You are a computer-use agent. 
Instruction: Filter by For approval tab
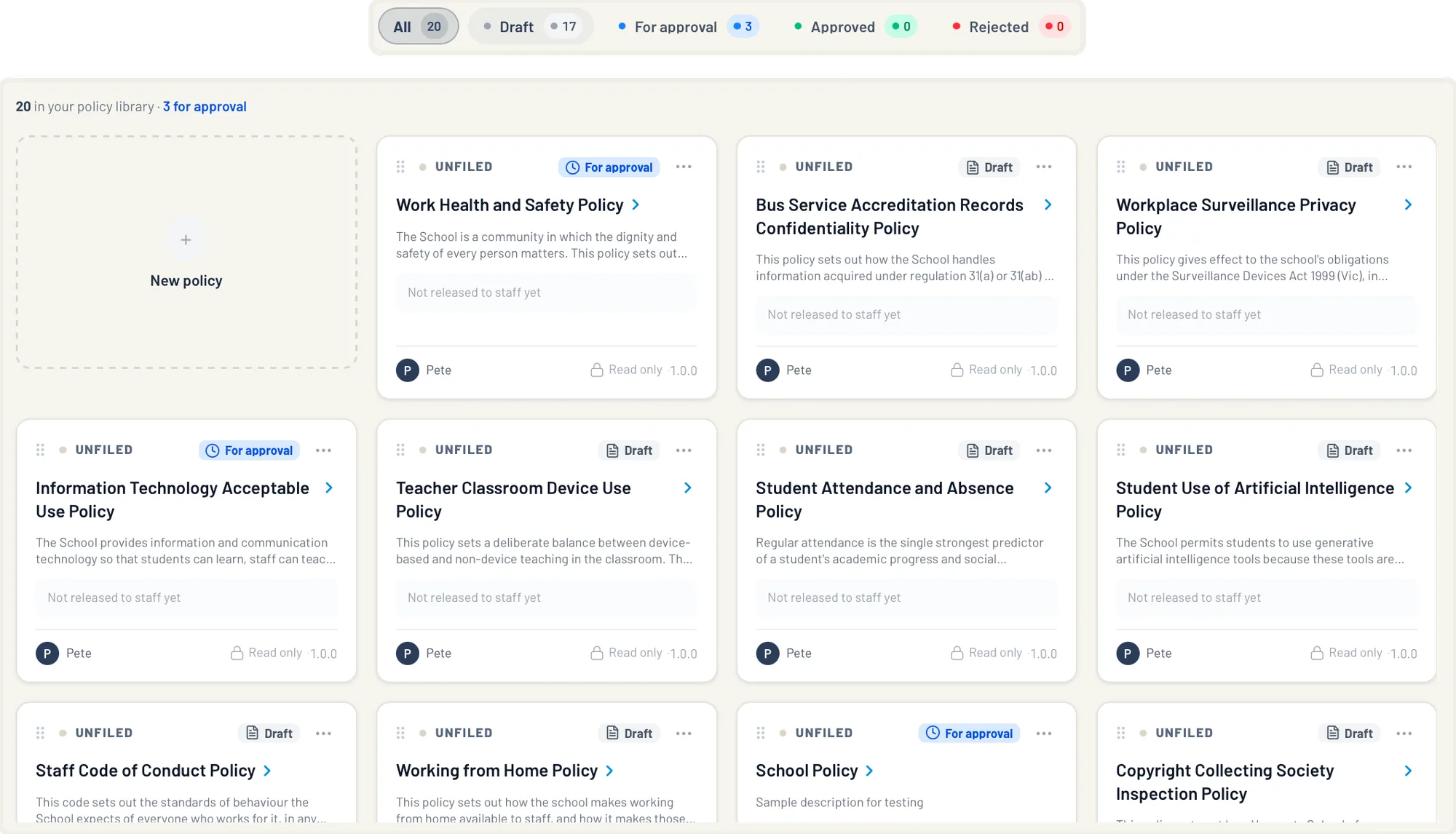coord(687,27)
